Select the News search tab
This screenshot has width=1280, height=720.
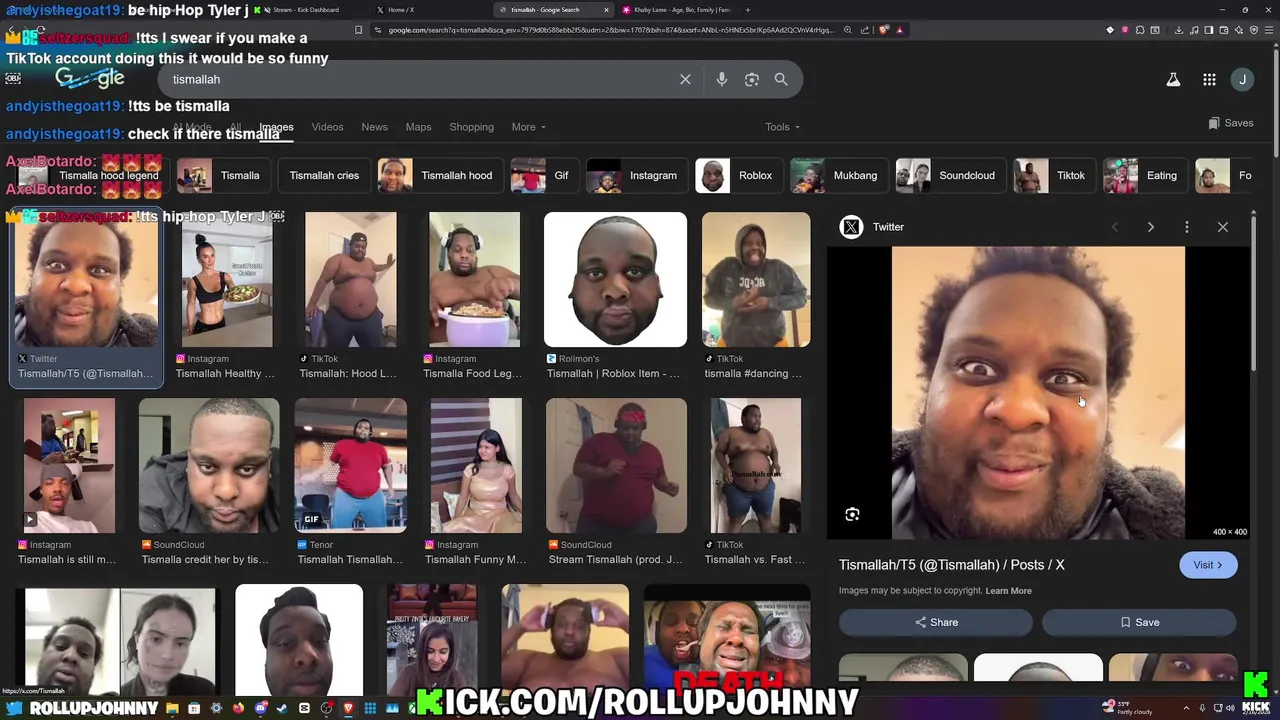coord(374,127)
